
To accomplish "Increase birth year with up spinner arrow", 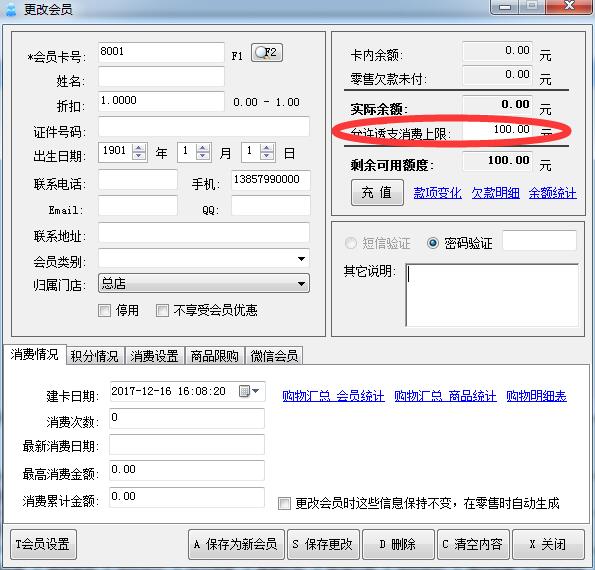I will (x=139, y=148).
